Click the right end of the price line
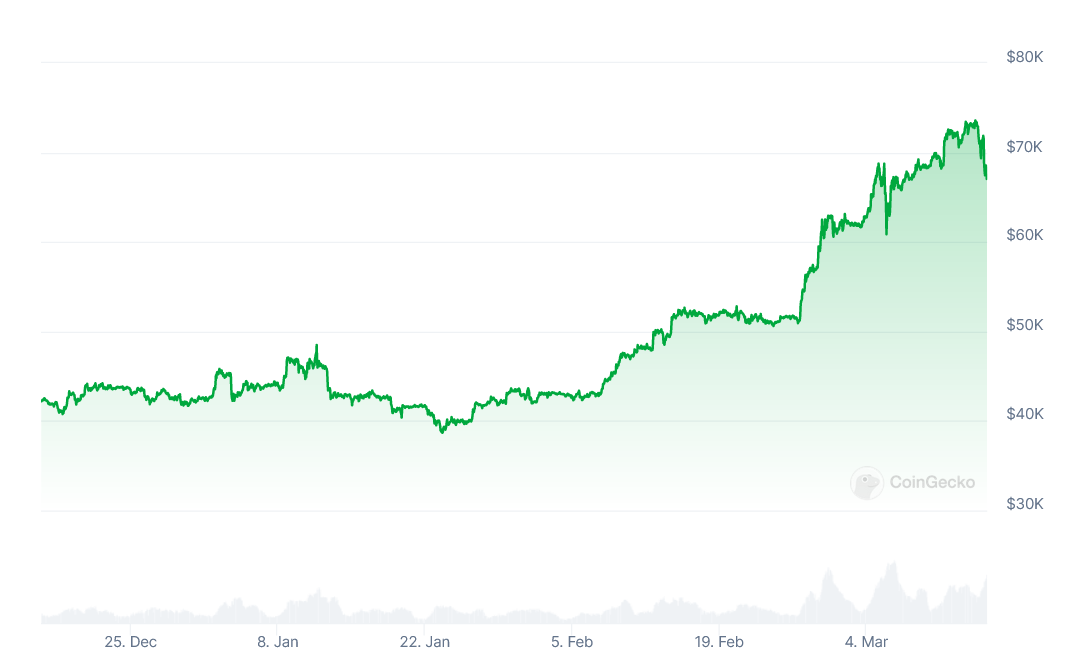Image resolution: width=1072 pixels, height=671 pixels. click(x=986, y=176)
